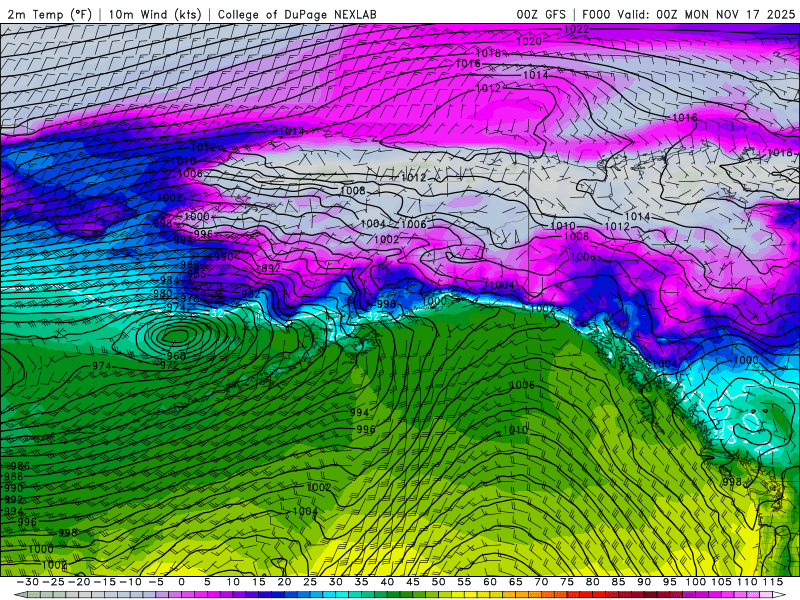The image size is (800, 600).
Task: Click the -25 value on temperature scale
Action: tap(53, 582)
